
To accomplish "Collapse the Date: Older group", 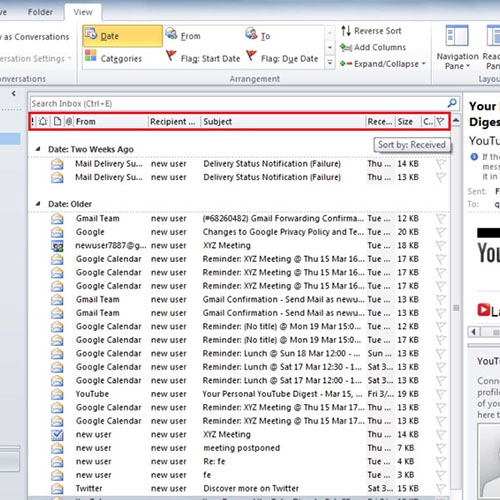I will coord(38,204).
